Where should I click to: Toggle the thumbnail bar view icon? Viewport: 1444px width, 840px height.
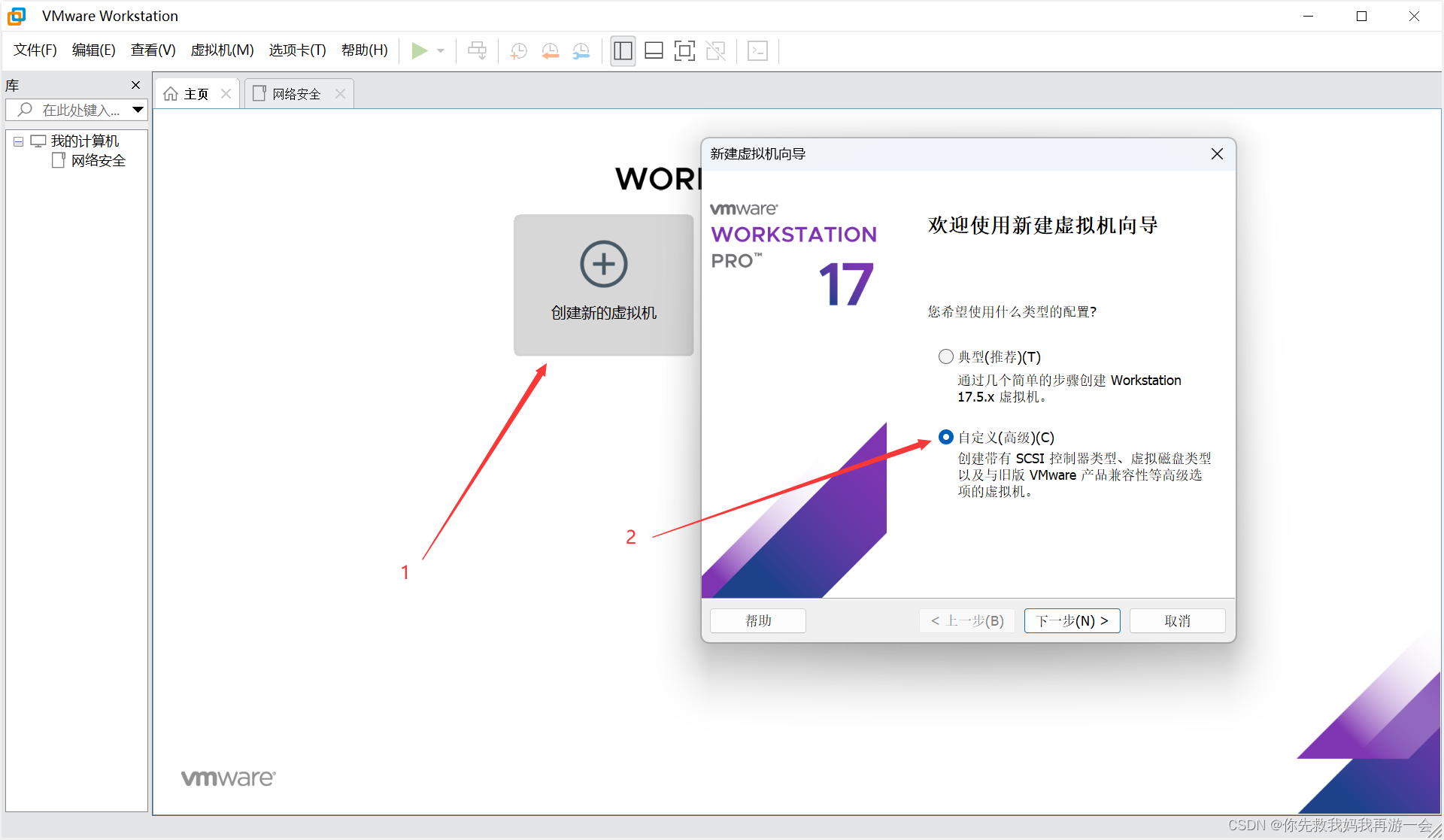[x=654, y=50]
